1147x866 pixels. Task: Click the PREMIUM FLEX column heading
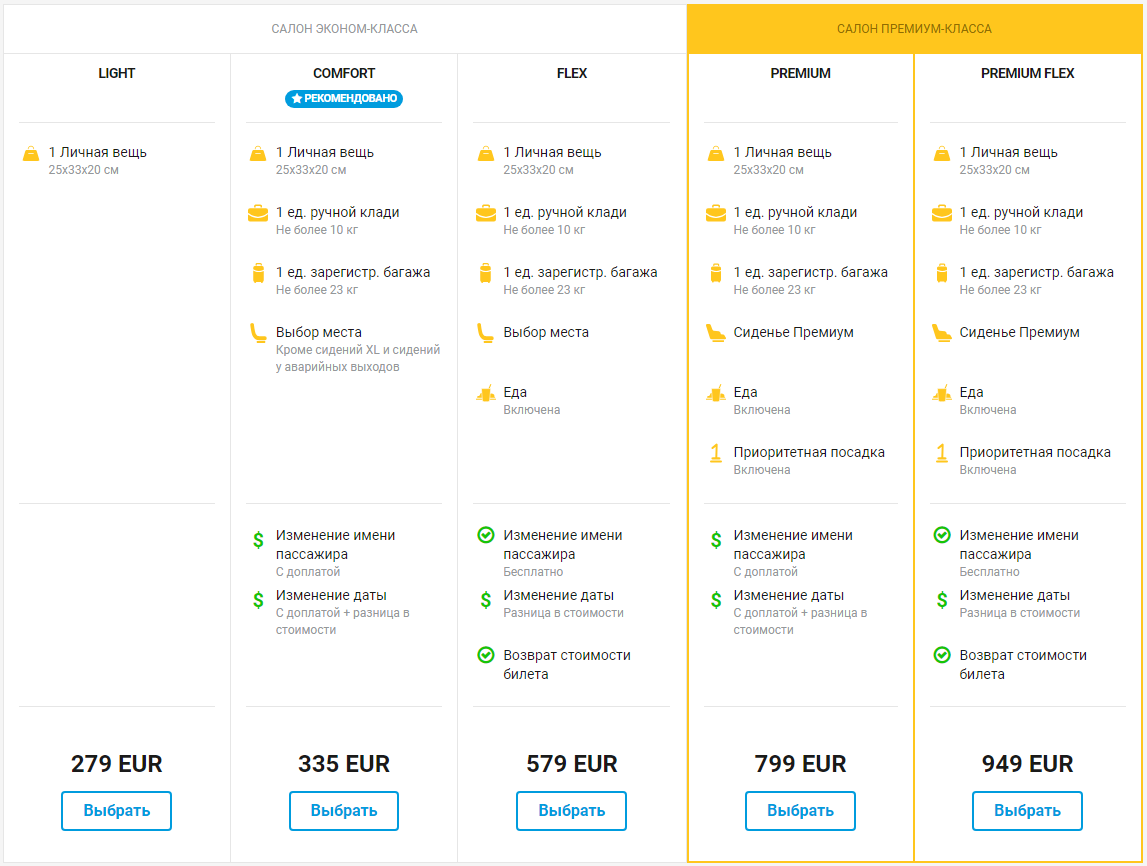(1027, 73)
